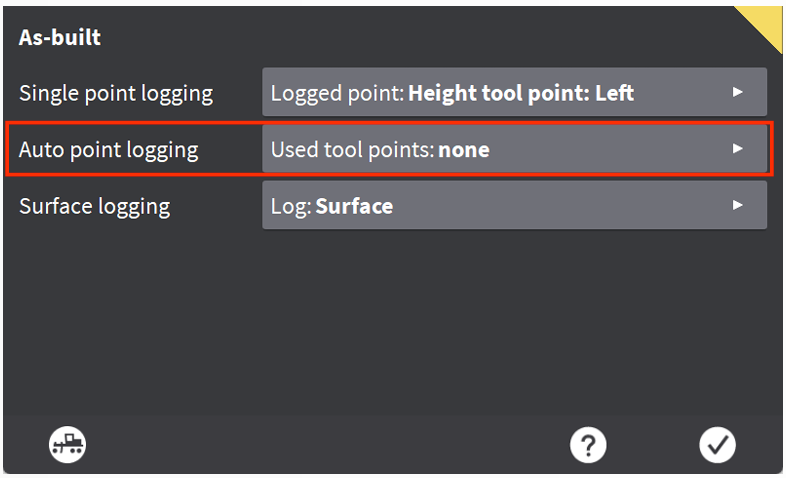The image size is (786, 478).
Task: Click the "Single point logging" label
Action: (116, 94)
